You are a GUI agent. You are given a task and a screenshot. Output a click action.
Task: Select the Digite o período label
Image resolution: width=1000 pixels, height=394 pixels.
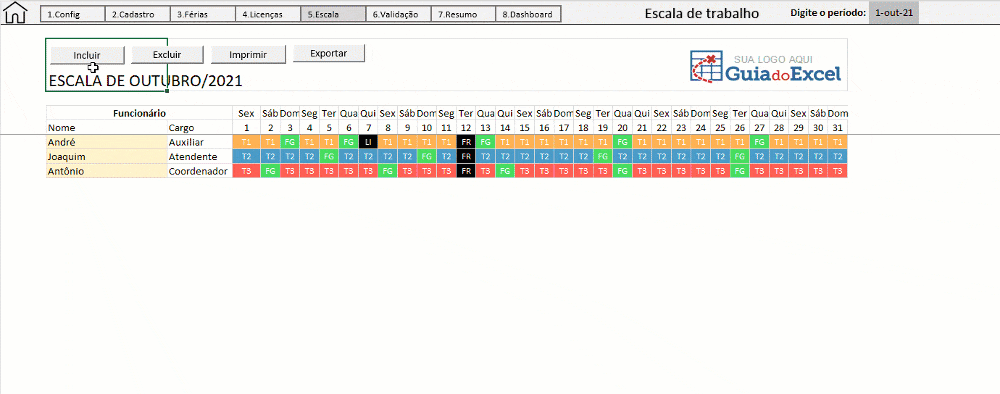(828, 13)
